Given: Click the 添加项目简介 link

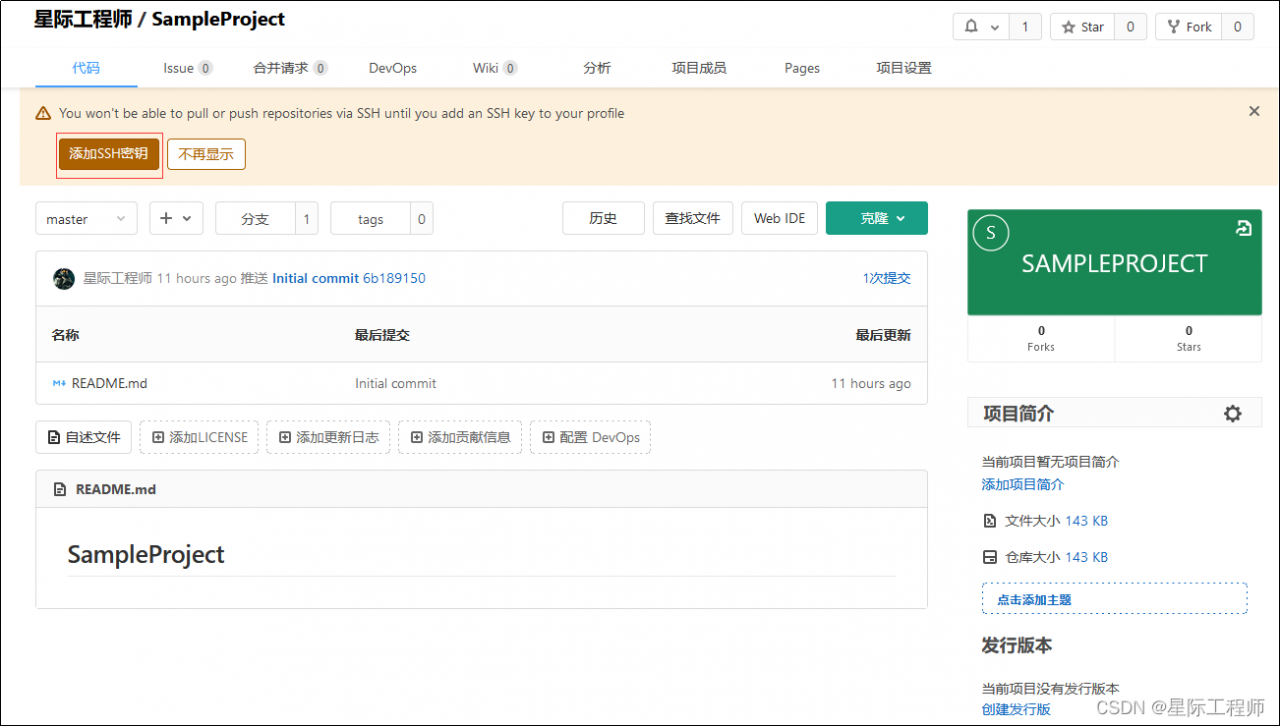Looking at the screenshot, I should pos(1023,484).
